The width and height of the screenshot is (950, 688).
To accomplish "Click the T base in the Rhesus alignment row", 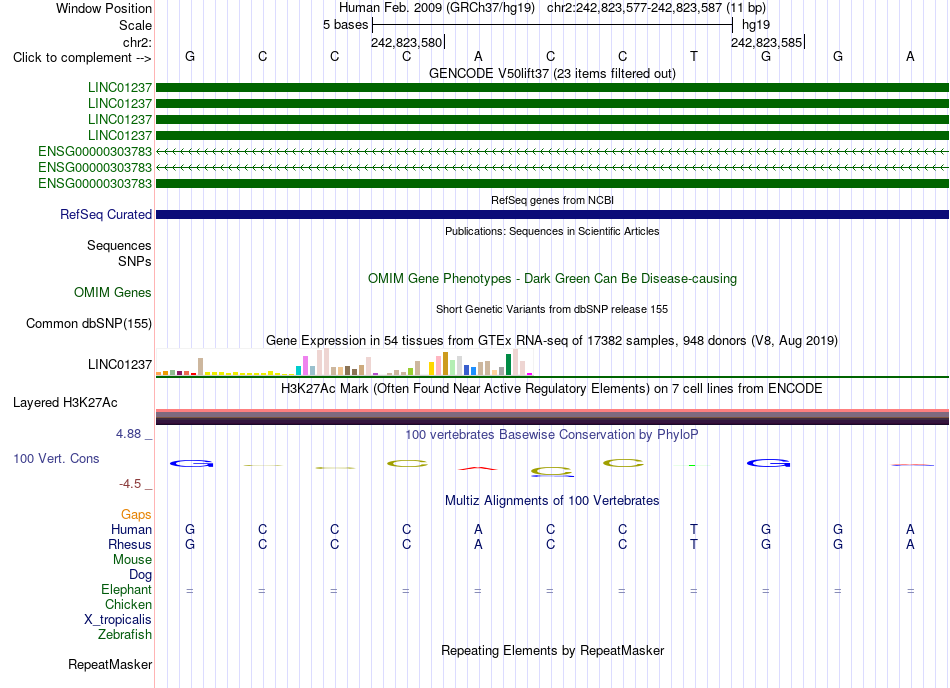I will [694, 544].
